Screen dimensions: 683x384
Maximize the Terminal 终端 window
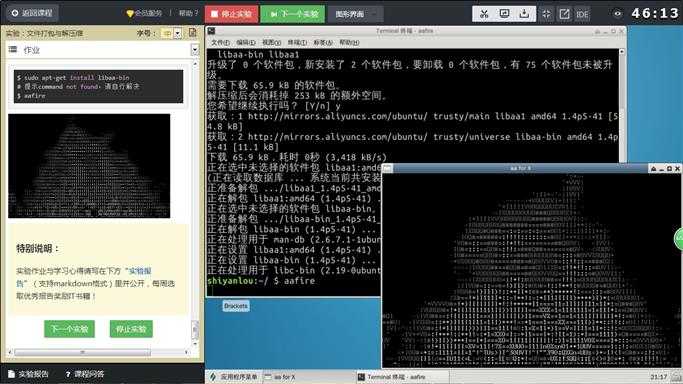click(x=613, y=31)
